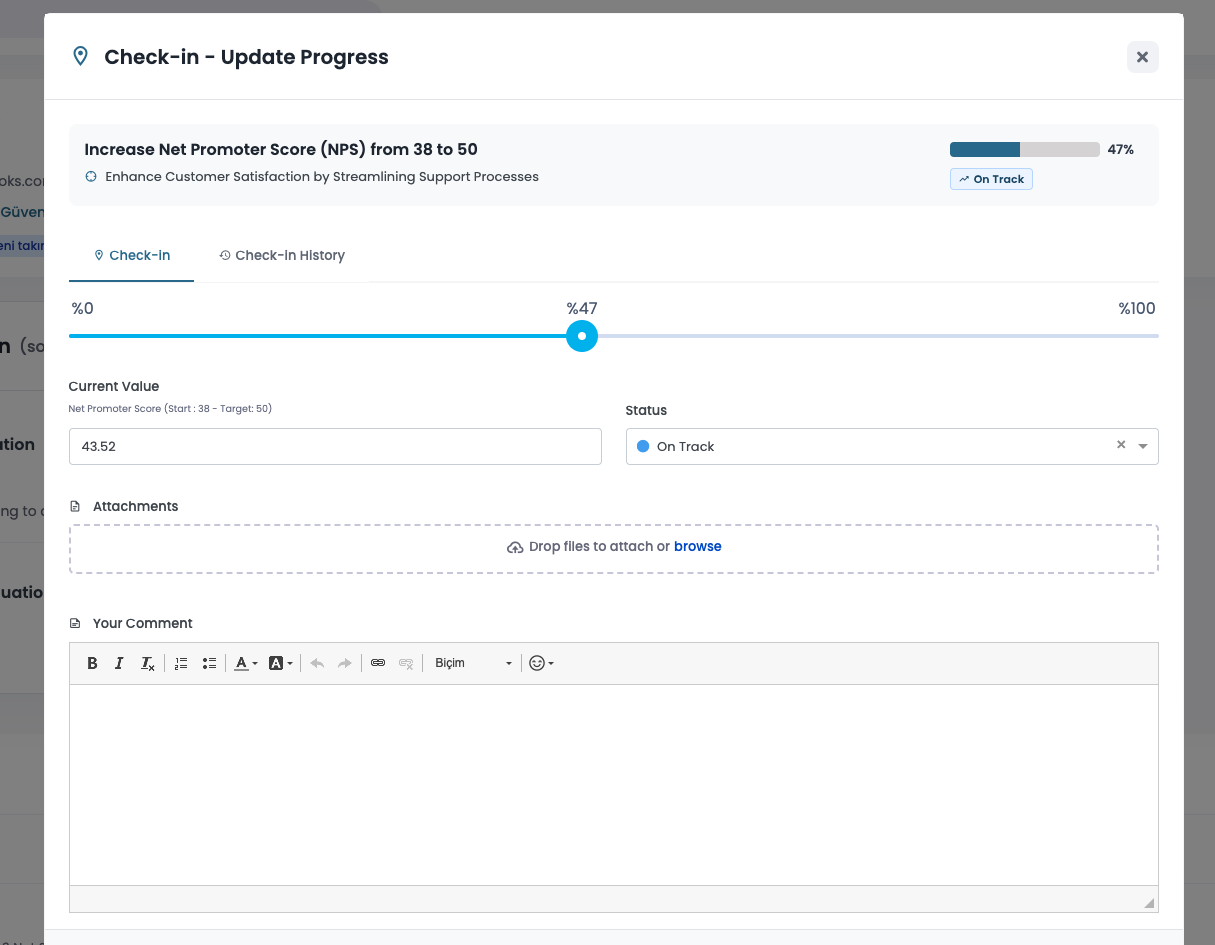
Task: Insert a bulleted list
Action: (x=209, y=663)
